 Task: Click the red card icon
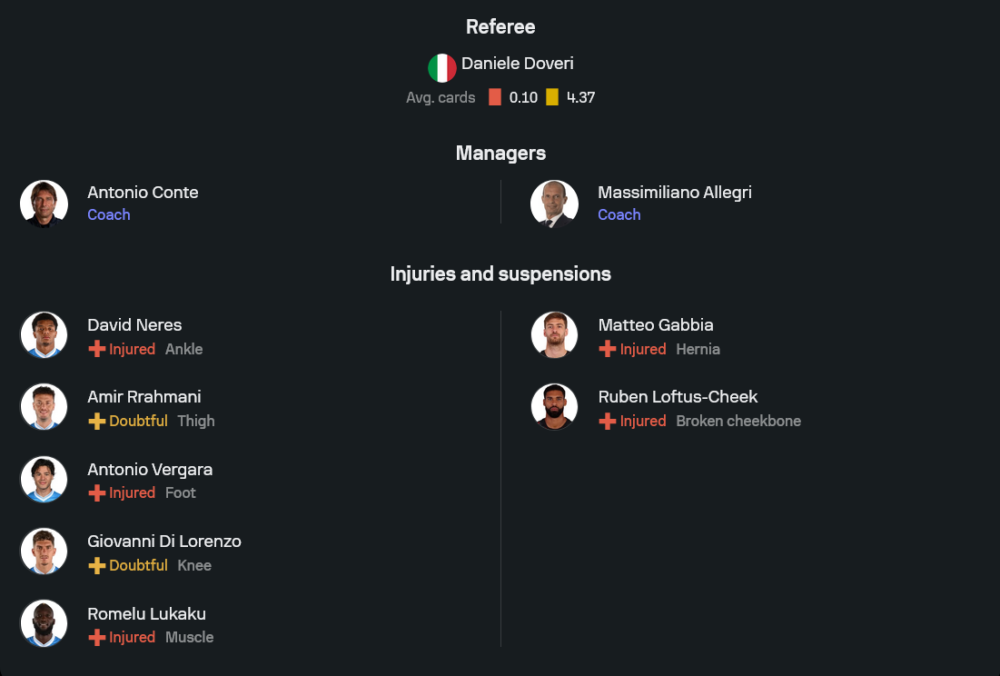[x=495, y=98]
